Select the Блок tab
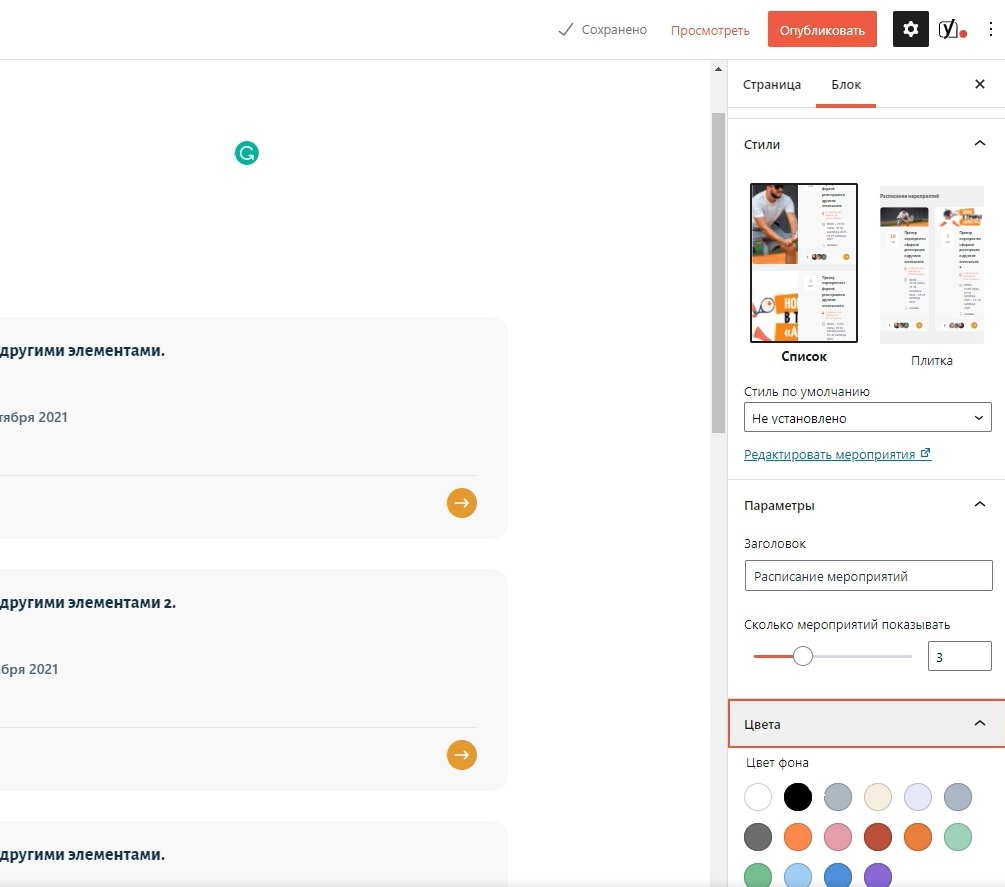 [846, 85]
